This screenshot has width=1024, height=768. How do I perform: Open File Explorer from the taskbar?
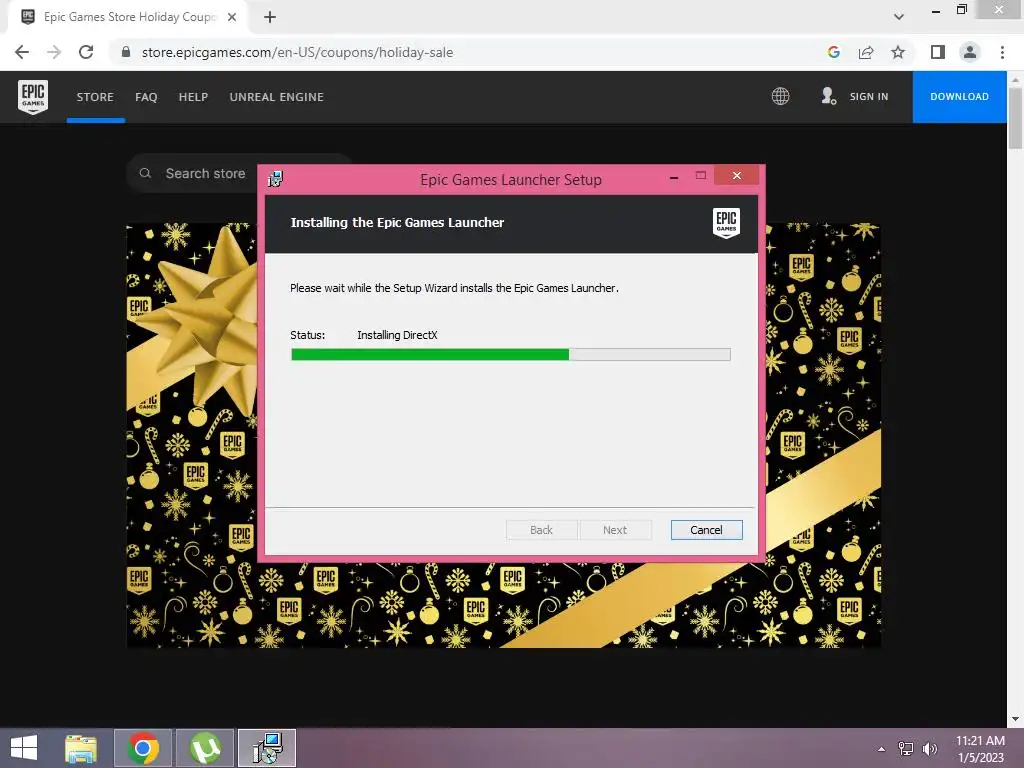[x=81, y=748]
